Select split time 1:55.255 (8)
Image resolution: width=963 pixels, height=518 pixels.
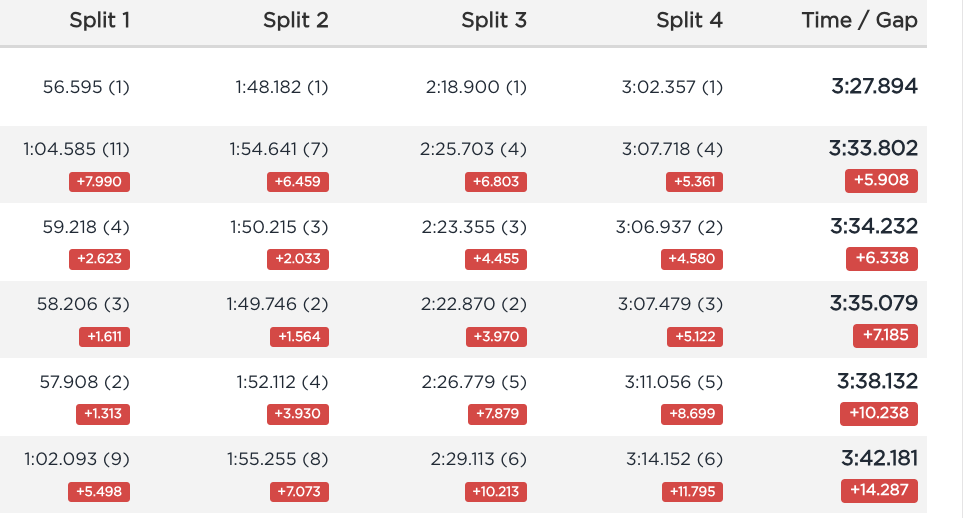[278, 460]
